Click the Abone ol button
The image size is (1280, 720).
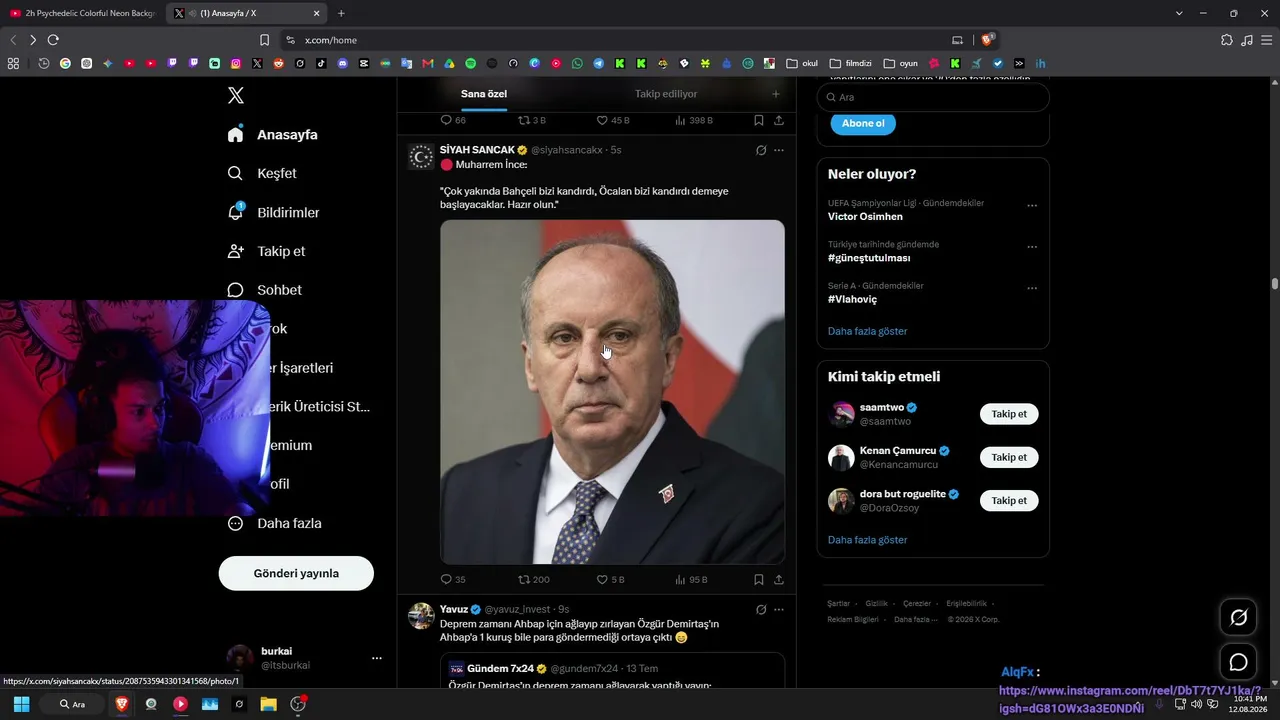[863, 123]
